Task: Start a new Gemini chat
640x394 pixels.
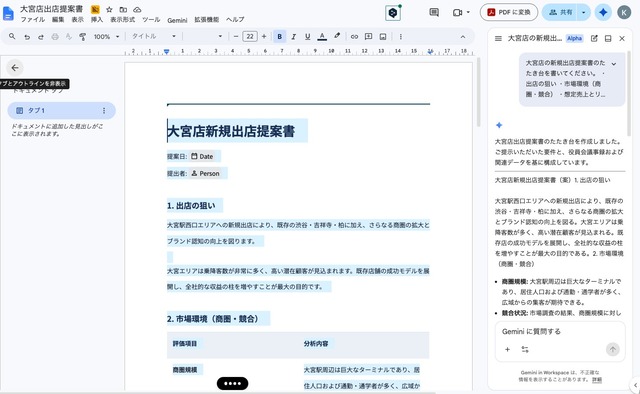Action: (x=594, y=38)
